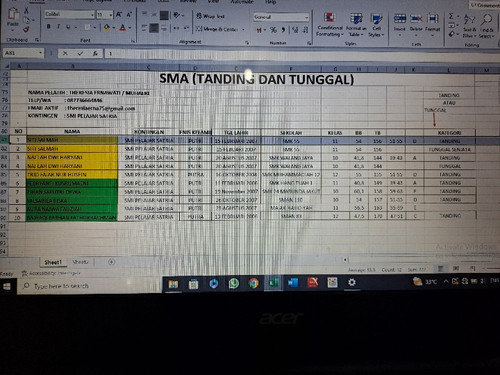Click the sheet title SMA (TANDING DAN TUNGGAL)

click(256, 79)
